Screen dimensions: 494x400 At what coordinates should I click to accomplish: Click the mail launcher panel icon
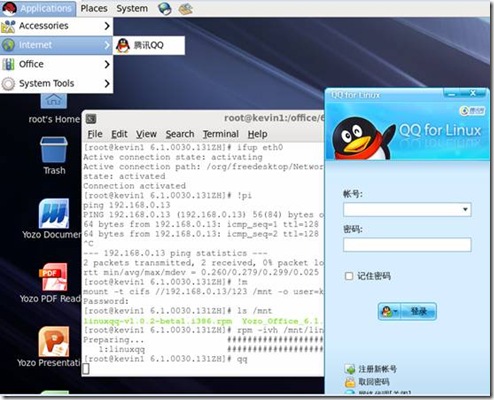click(x=186, y=9)
